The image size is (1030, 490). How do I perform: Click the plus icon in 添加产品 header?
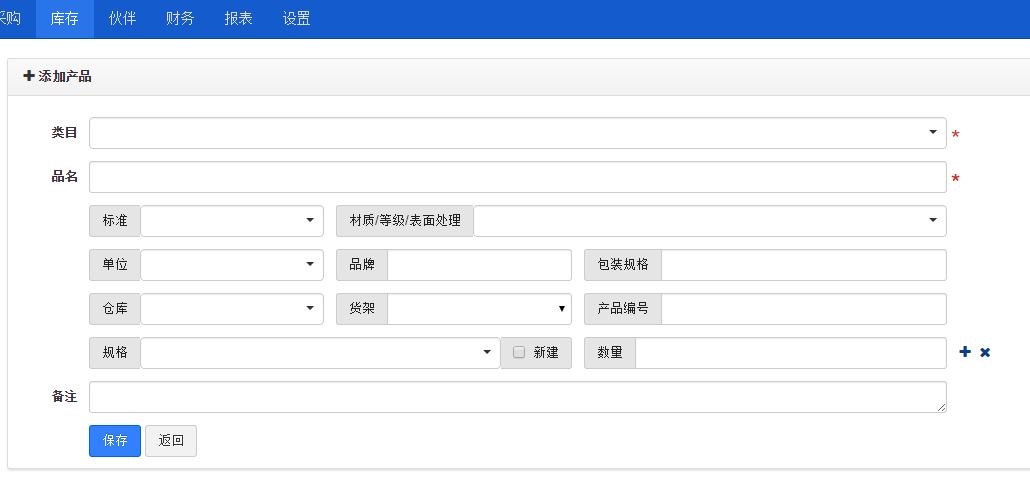tap(28, 76)
